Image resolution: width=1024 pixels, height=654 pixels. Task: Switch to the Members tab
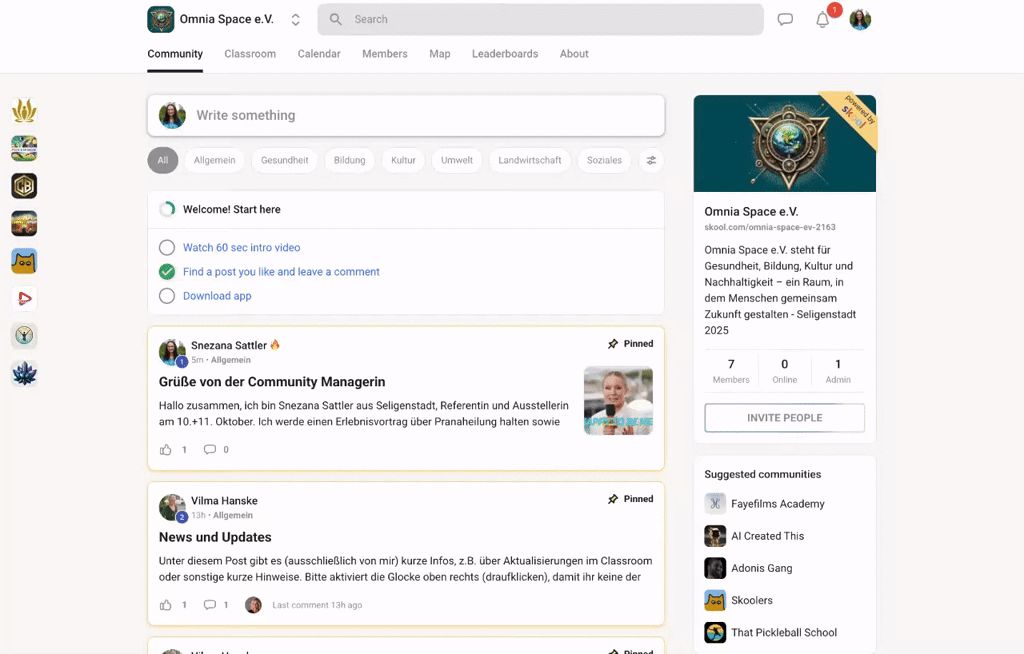click(385, 54)
